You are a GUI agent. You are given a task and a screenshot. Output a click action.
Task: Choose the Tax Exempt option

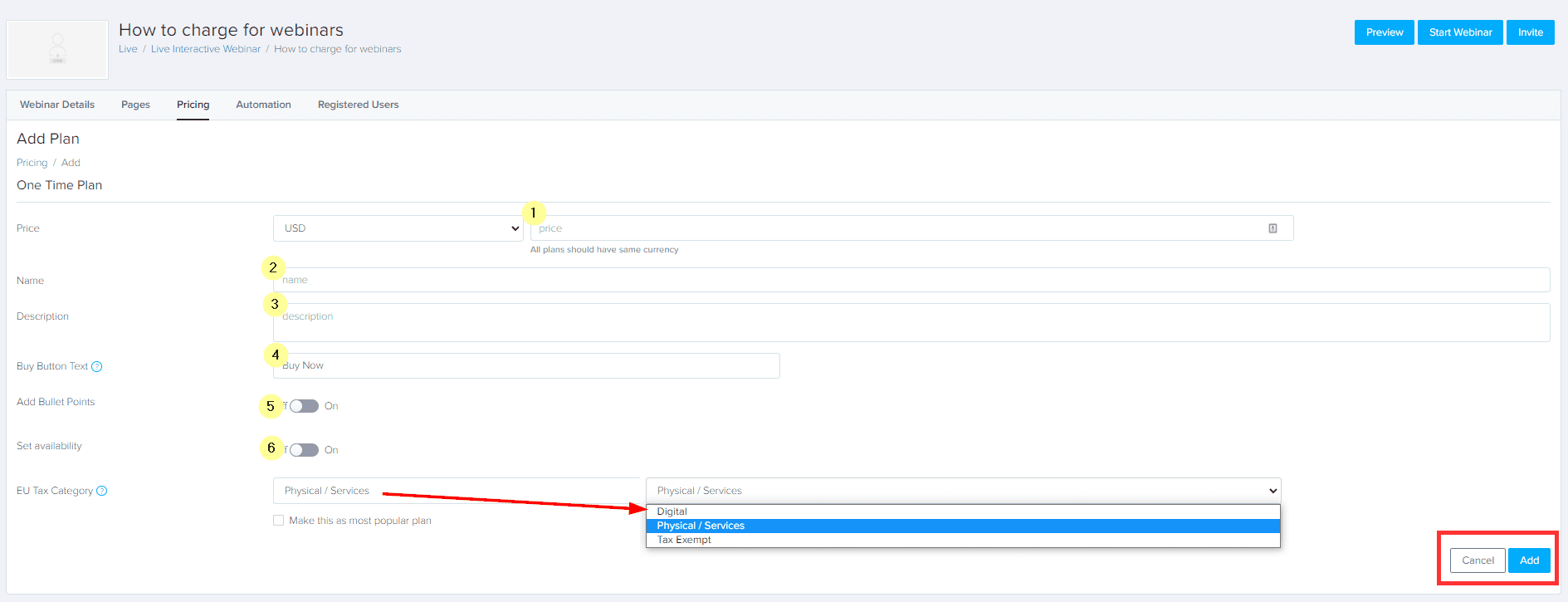[963, 540]
